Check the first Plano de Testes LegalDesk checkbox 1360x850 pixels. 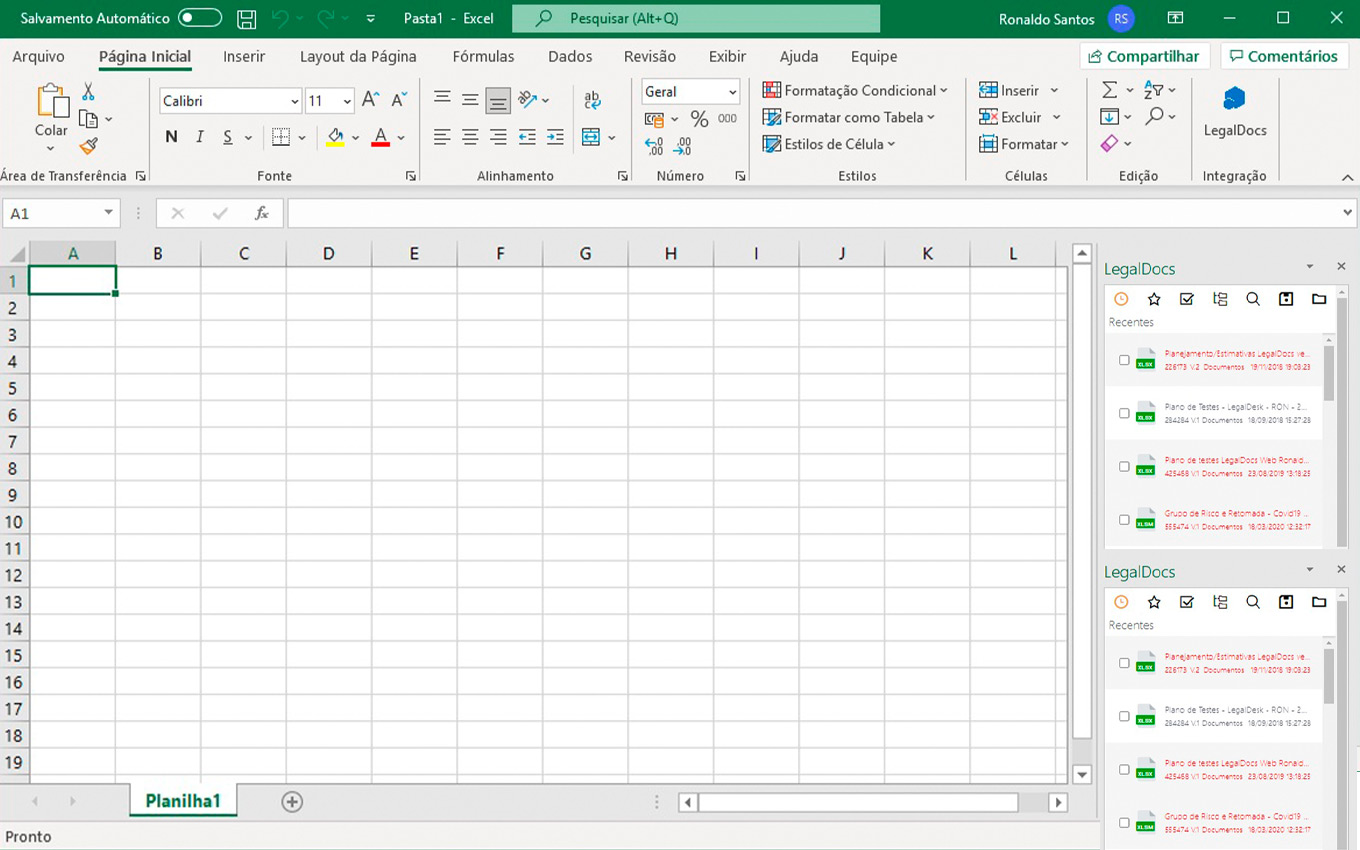(x=1124, y=413)
